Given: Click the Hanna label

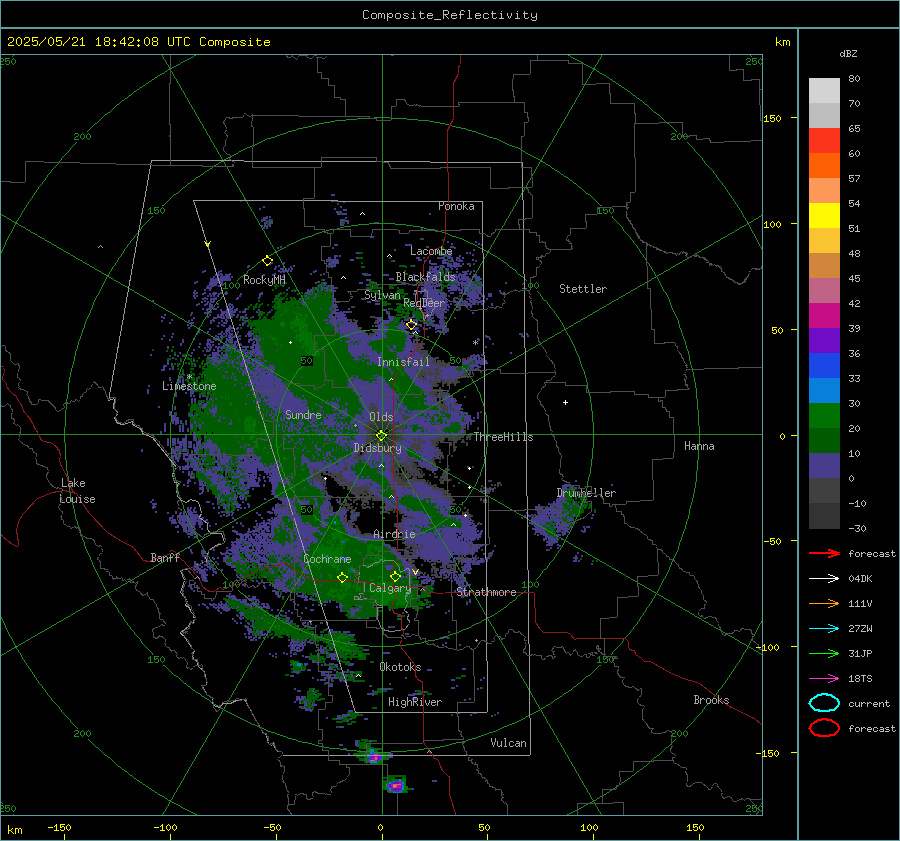Looking at the screenshot, I should coord(699,446).
